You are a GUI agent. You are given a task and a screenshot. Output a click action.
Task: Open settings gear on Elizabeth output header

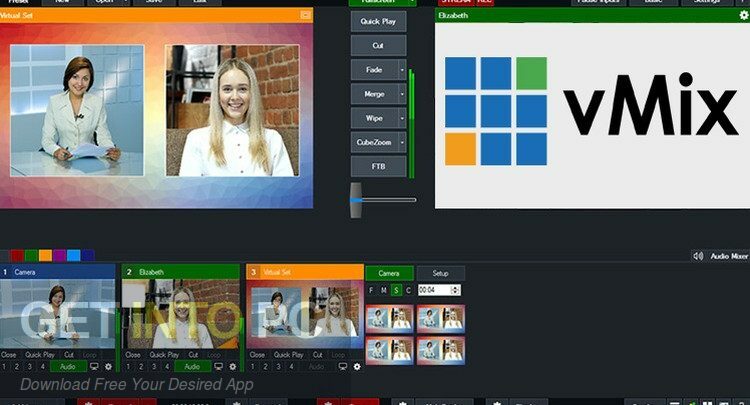(x=744, y=15)
